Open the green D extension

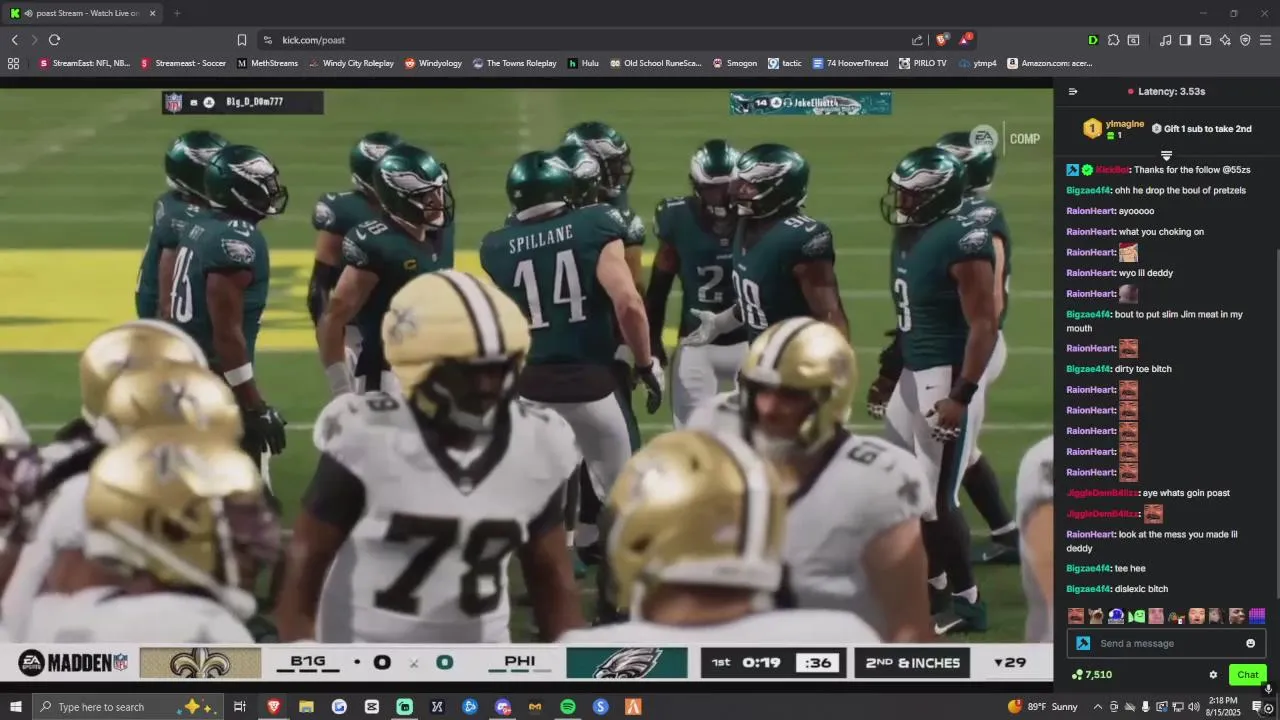click(1092, 40)
